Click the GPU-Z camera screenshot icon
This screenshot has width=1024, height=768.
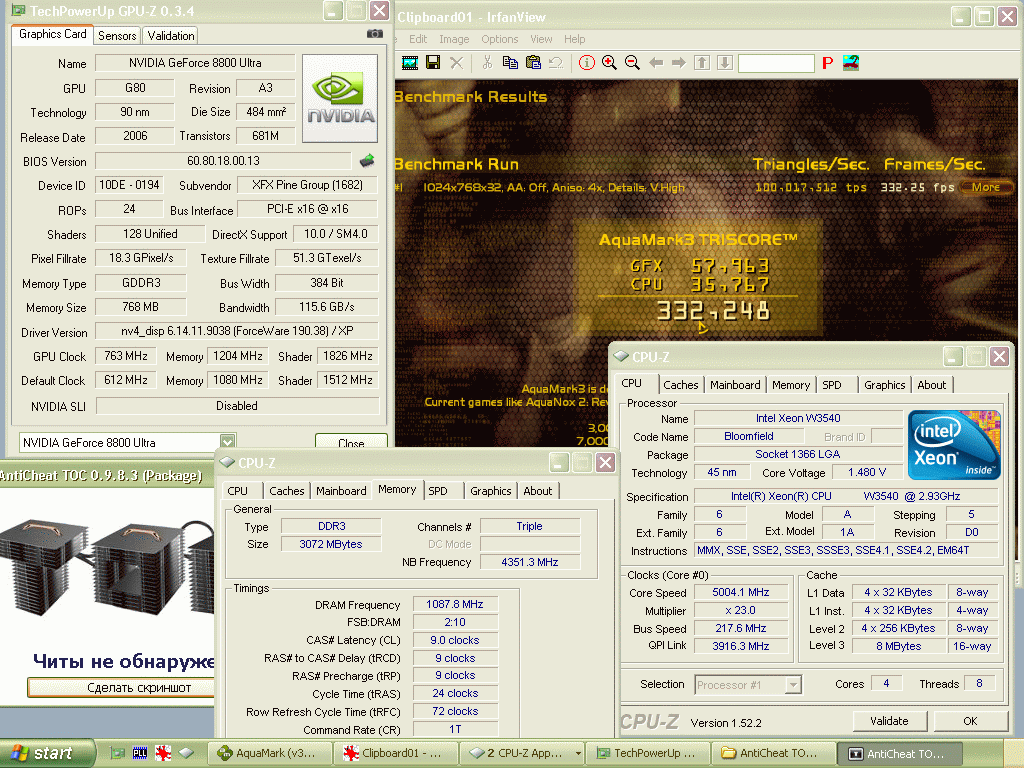pos(375,33)
